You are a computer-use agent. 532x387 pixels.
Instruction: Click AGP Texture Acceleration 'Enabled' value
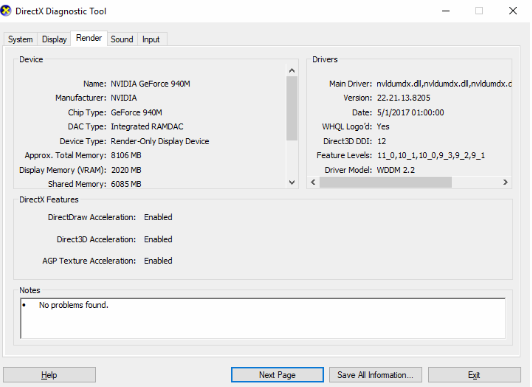point(158,261)
